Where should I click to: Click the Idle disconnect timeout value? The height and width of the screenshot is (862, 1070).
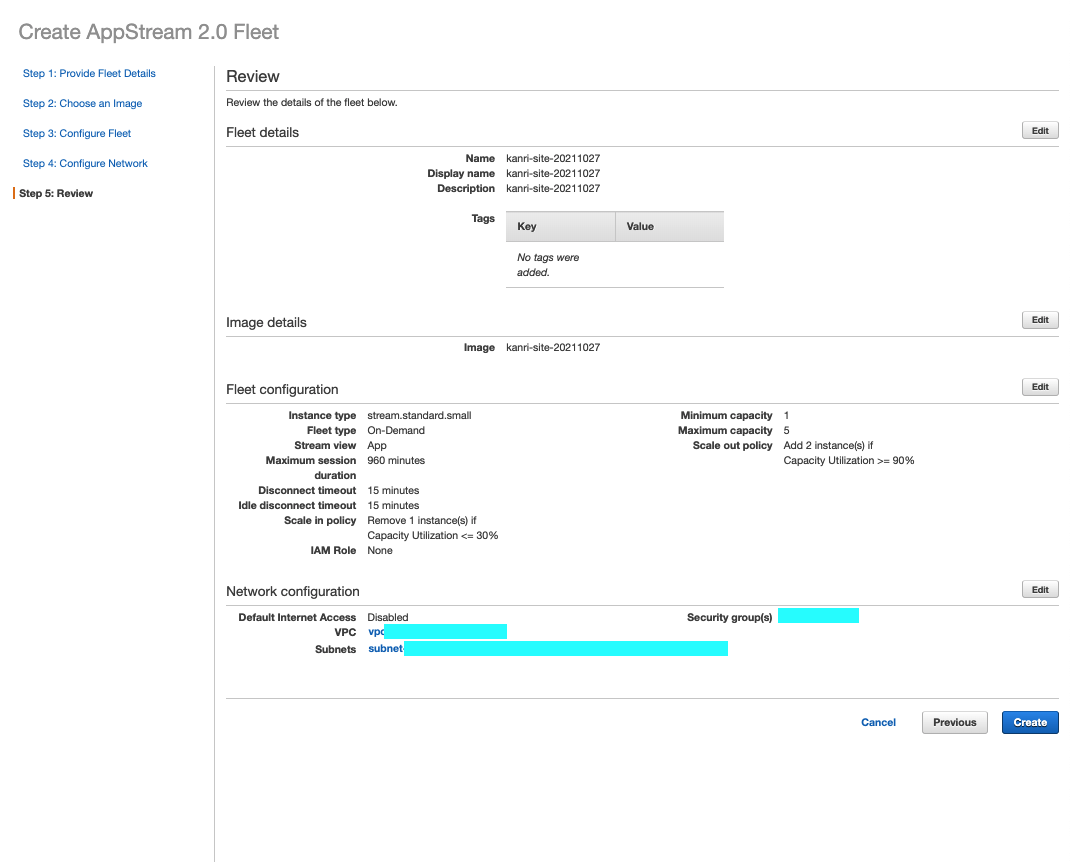393,505
